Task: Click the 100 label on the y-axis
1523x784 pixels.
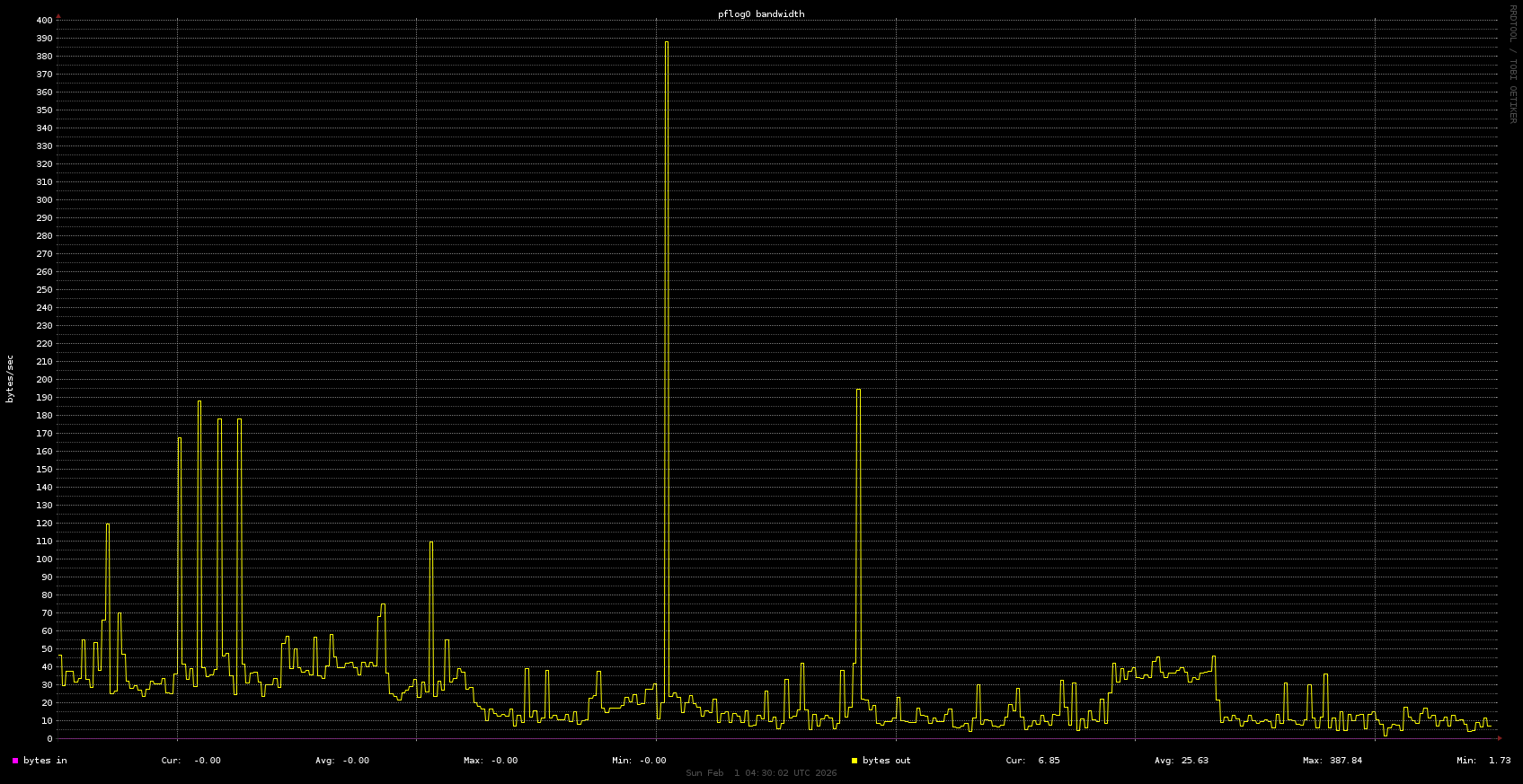Action: pyautogui.click(x=44, y=559)
